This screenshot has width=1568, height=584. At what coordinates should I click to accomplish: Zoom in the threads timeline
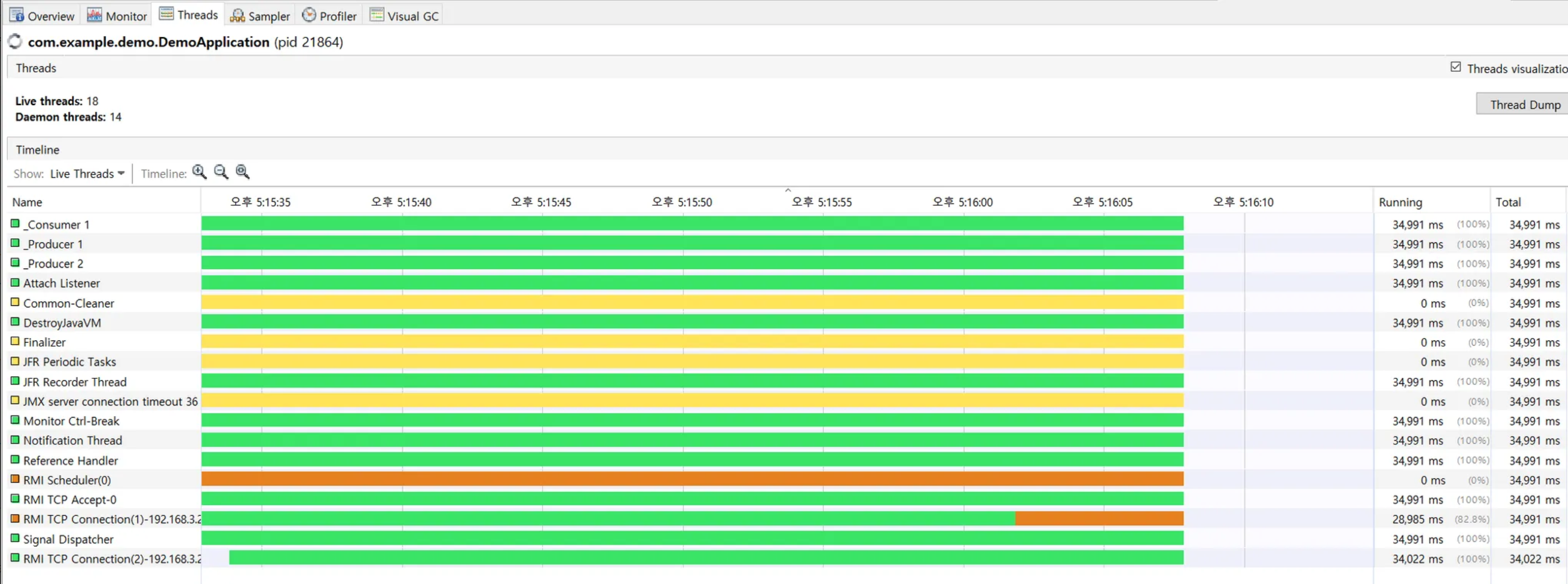click(199, 173)
